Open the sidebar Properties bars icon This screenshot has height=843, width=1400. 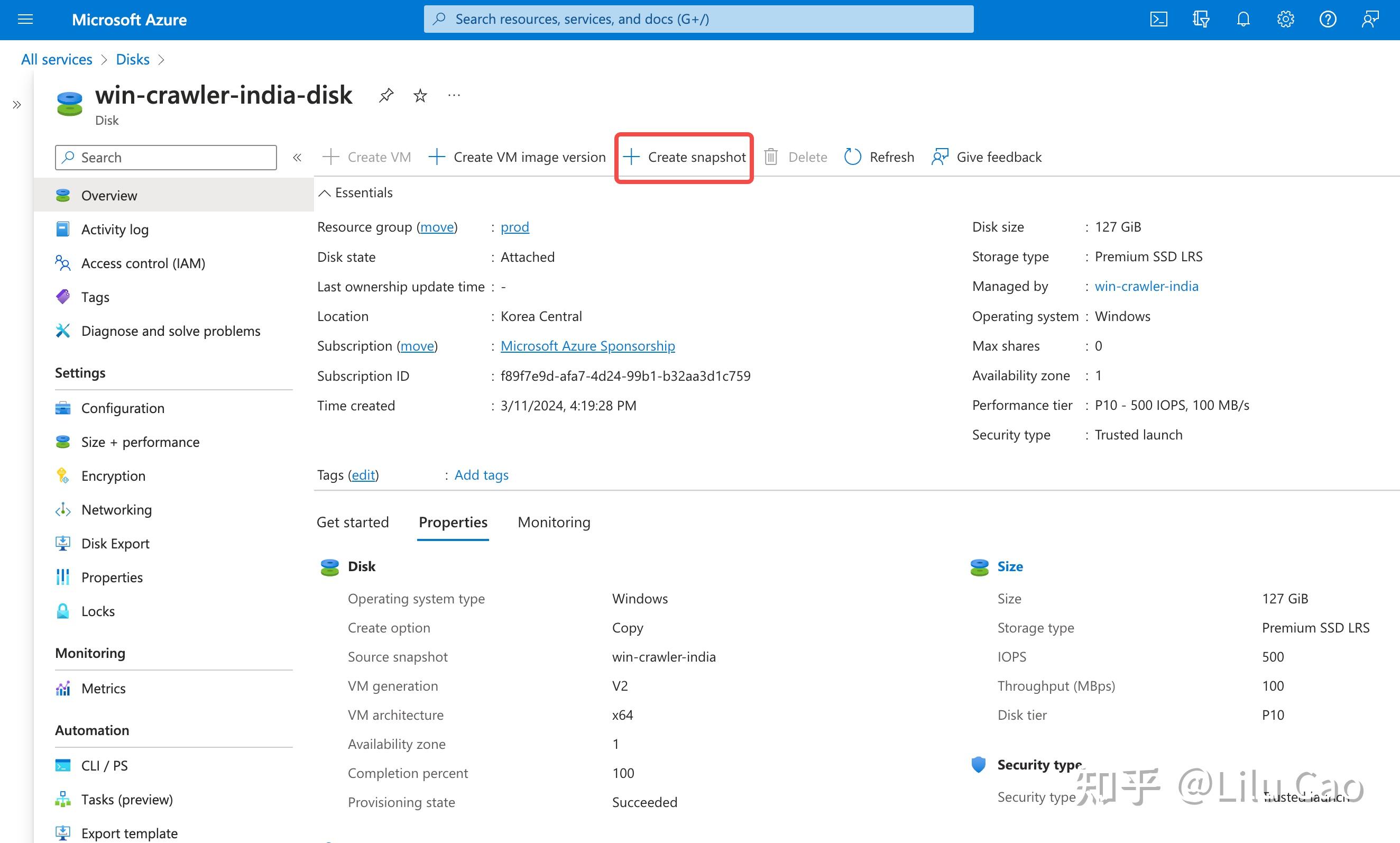[63, 577]
